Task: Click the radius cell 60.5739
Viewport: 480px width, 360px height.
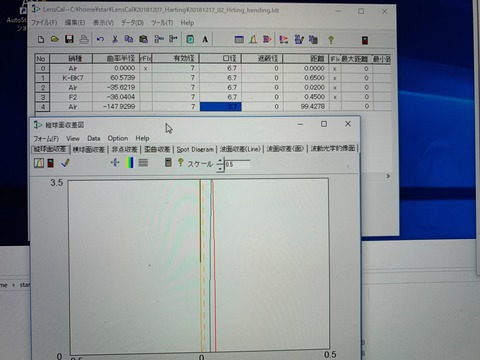Action: click(116, 78)
